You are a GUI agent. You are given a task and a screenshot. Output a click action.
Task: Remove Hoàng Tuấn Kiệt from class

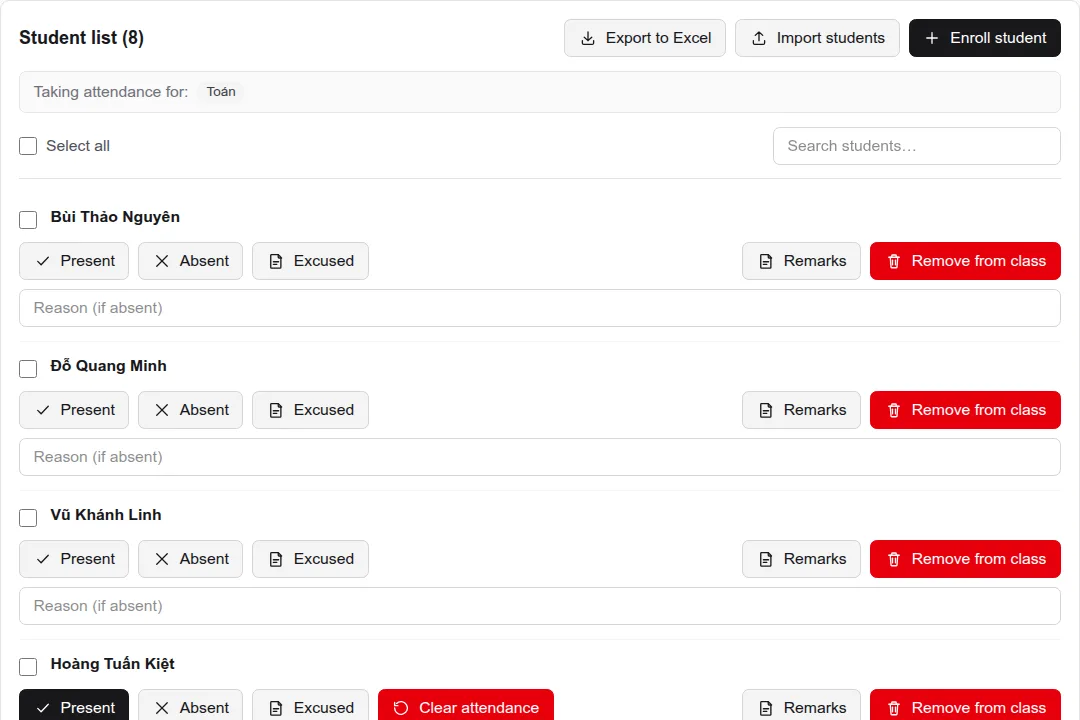tap(965, 705)
